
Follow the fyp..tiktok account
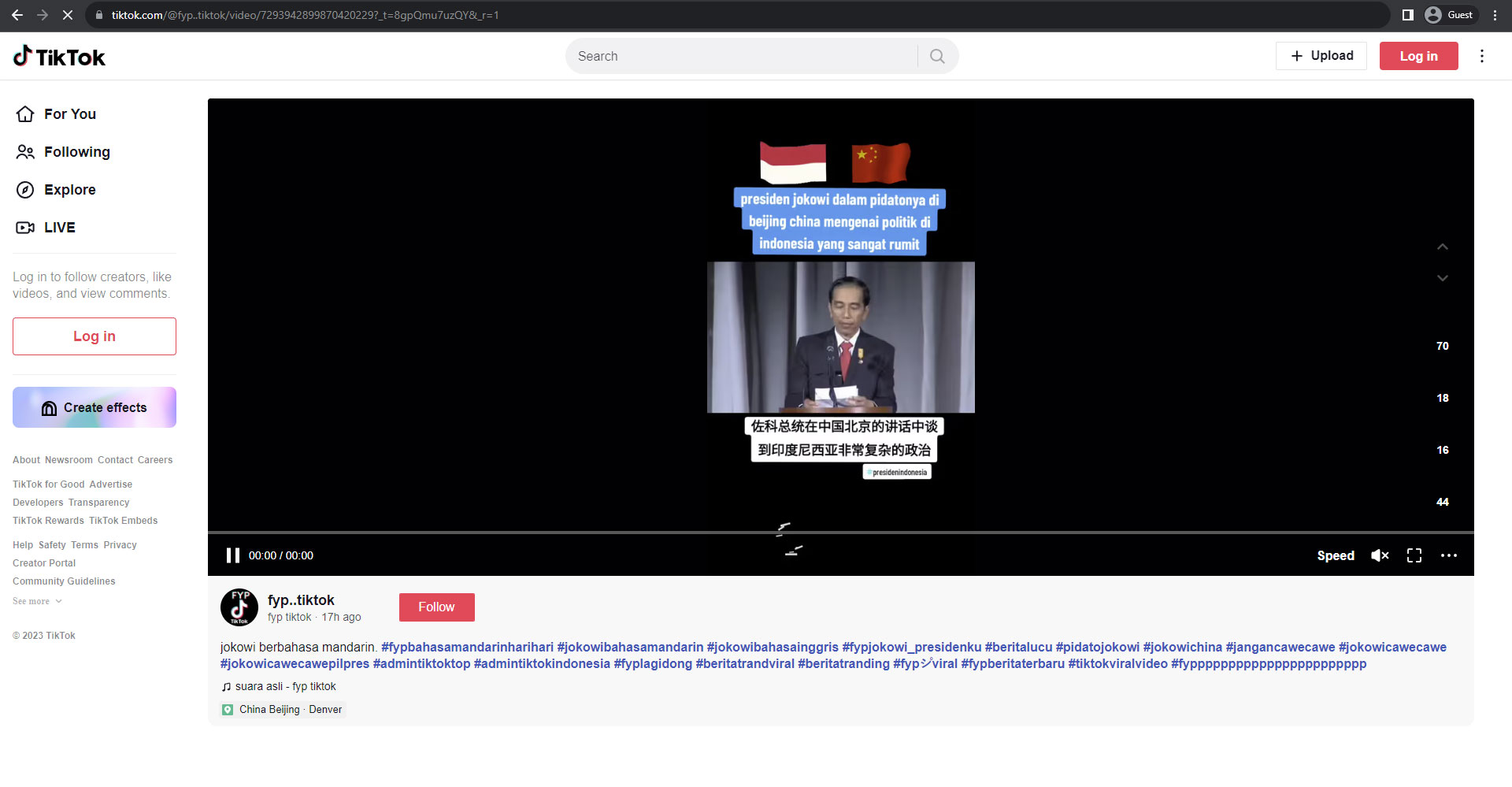point(436,607)
